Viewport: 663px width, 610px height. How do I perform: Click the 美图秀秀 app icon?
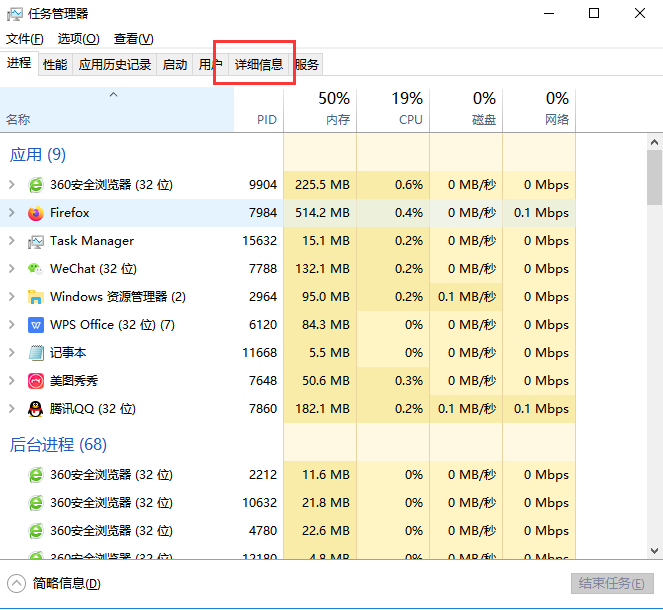coord(36,381)
